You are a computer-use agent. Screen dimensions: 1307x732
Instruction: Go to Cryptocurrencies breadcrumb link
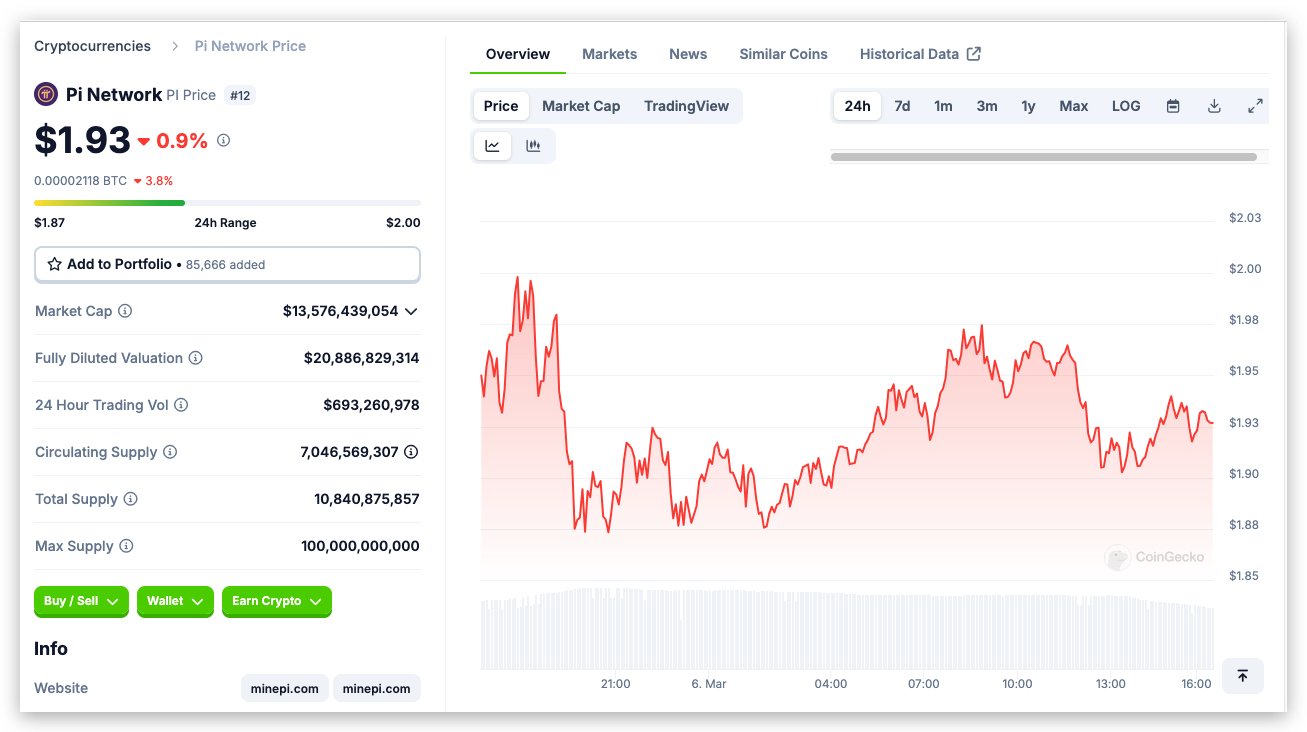(x=92, y=46)
